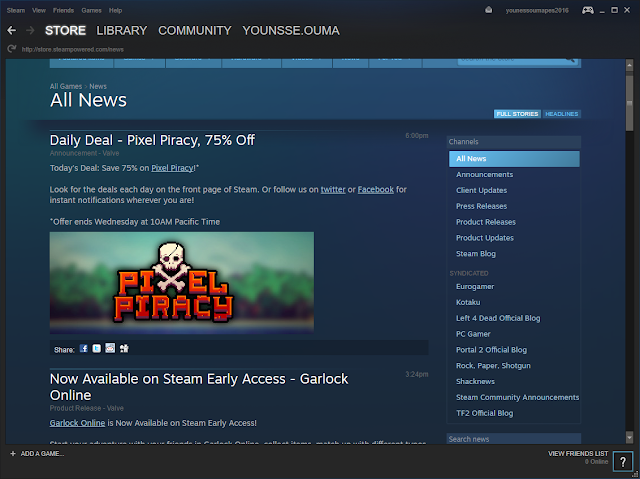Open the Shacknews feed
The height and width of the screenshot is (479, 640).
pos(476,381)
